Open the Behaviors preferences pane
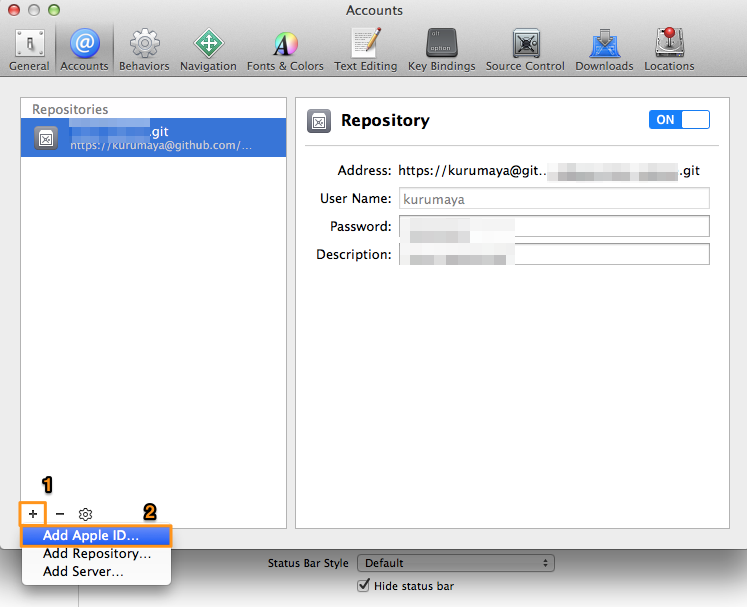 coord(144,50)
